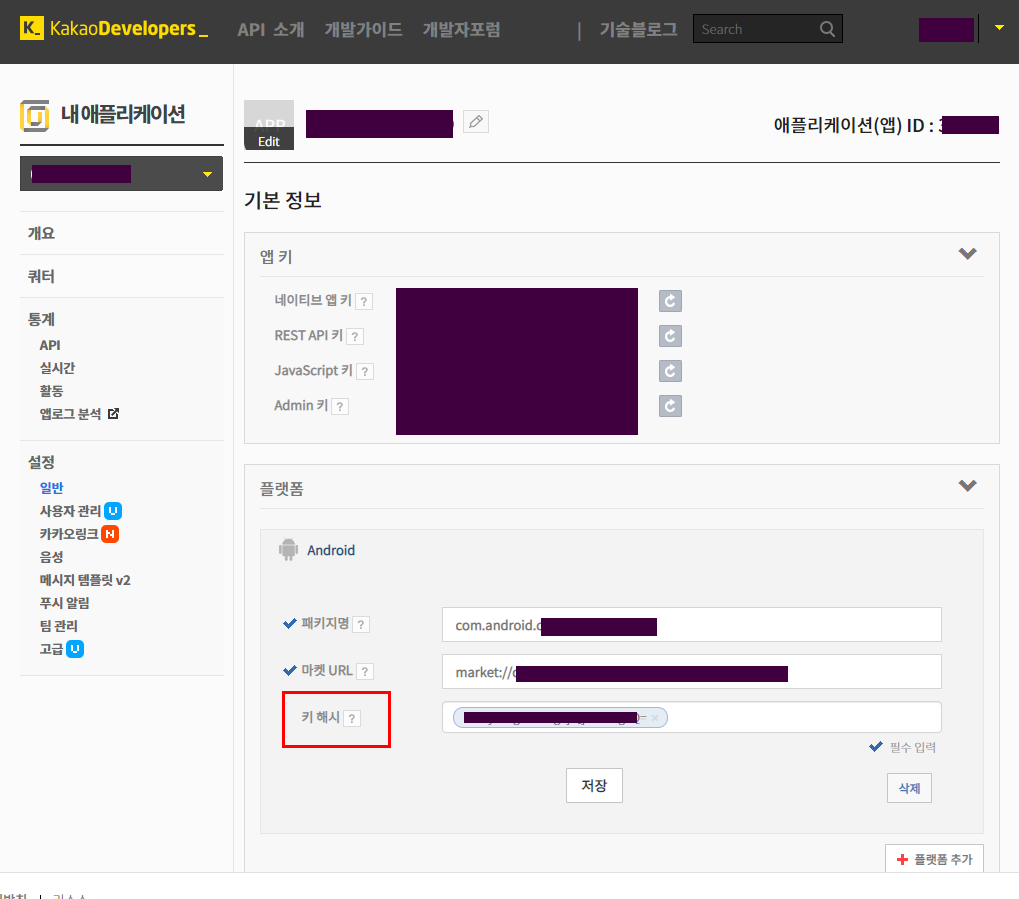Open 사용자 관리 settings
The height and width of the screenshot is (899, 1019).
(70, 511)
